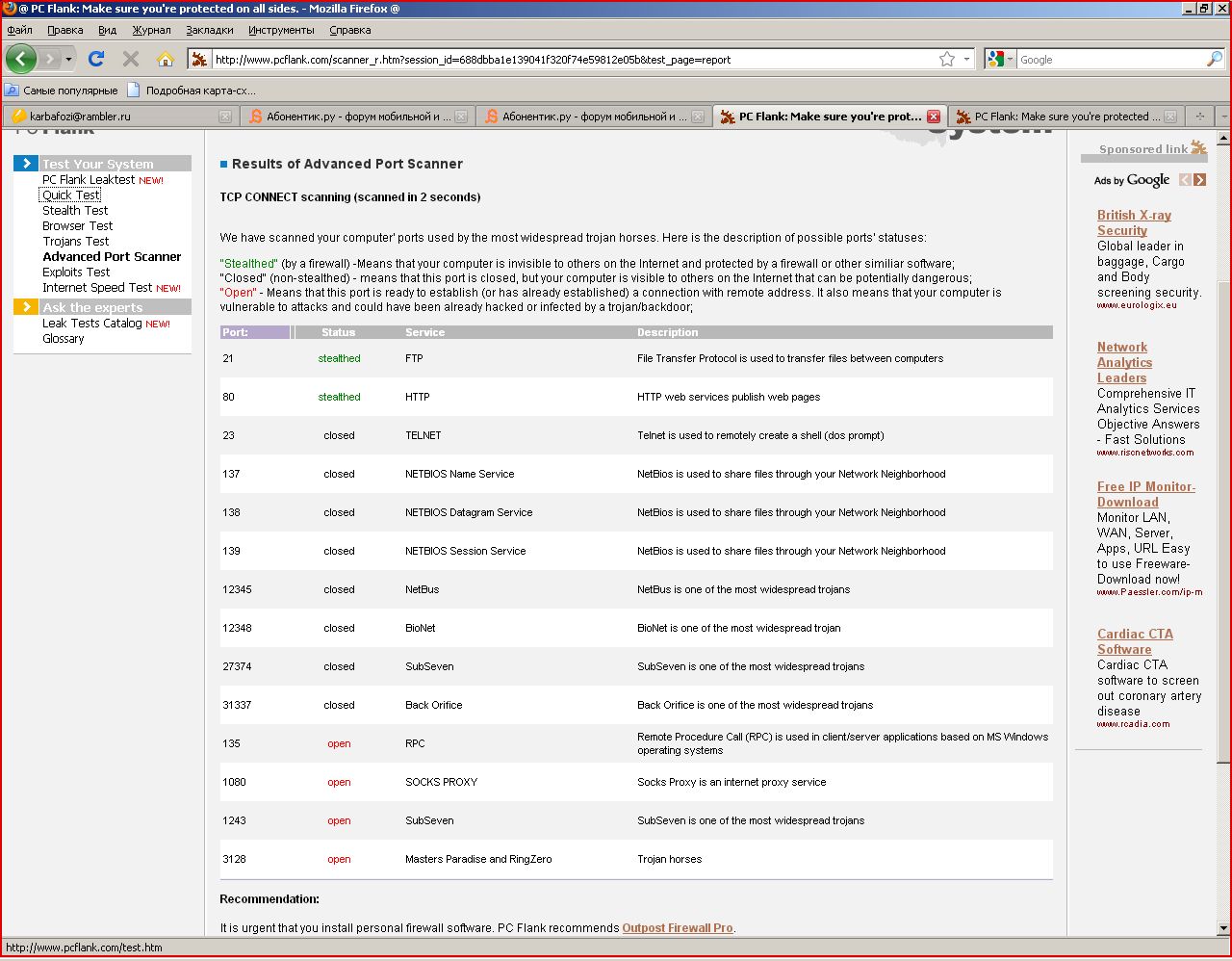Image resolution: width=1232 pixels, height=961 pixels.
Task: Click the SOCKS PROXY service cell
Action: [x=441, y=782]
